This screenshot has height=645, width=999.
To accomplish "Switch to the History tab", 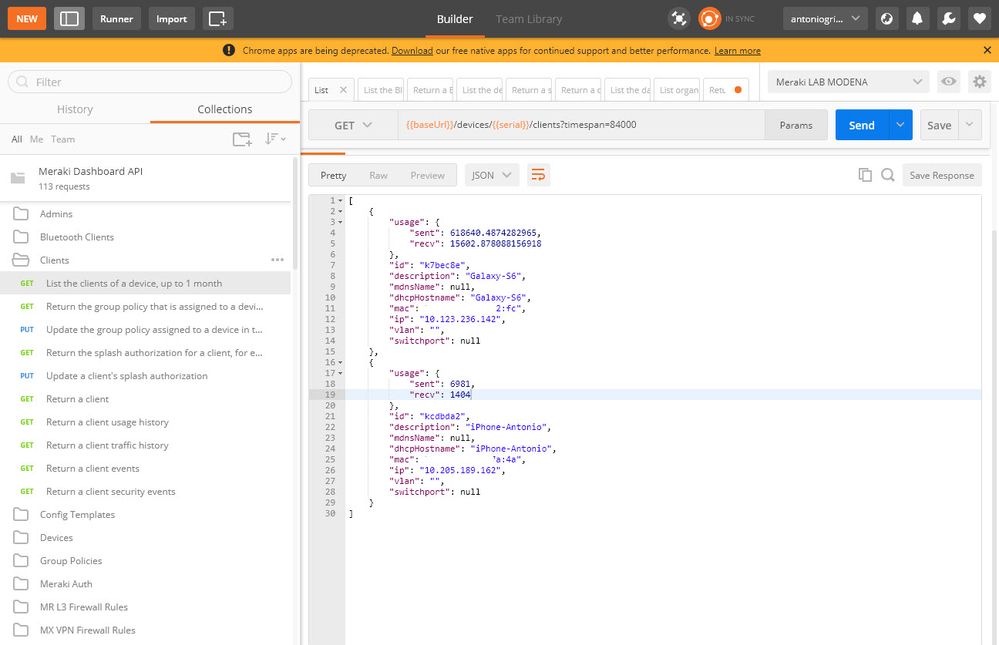I will click(x=75, y=109).
